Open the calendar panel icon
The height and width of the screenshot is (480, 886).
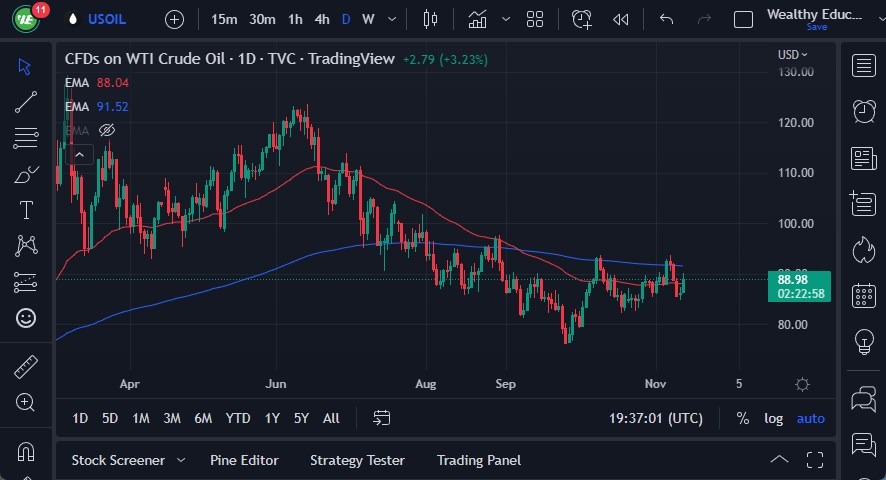pos(864,295)
